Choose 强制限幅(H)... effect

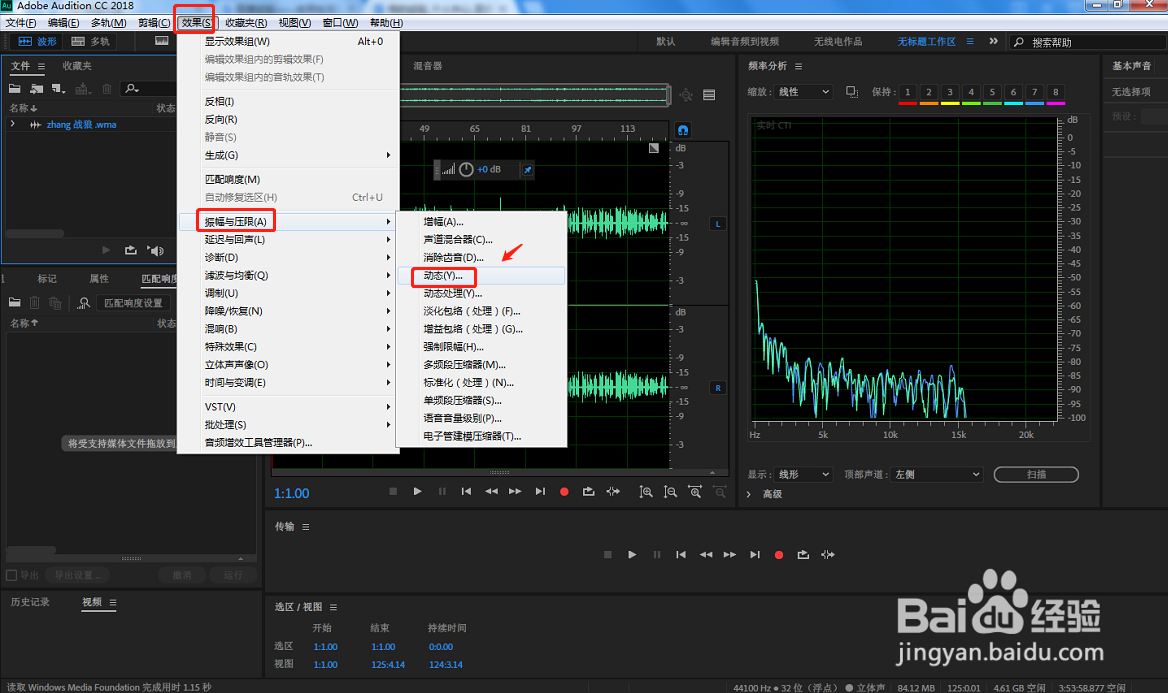pyautogui.click(x=454, y=346)
